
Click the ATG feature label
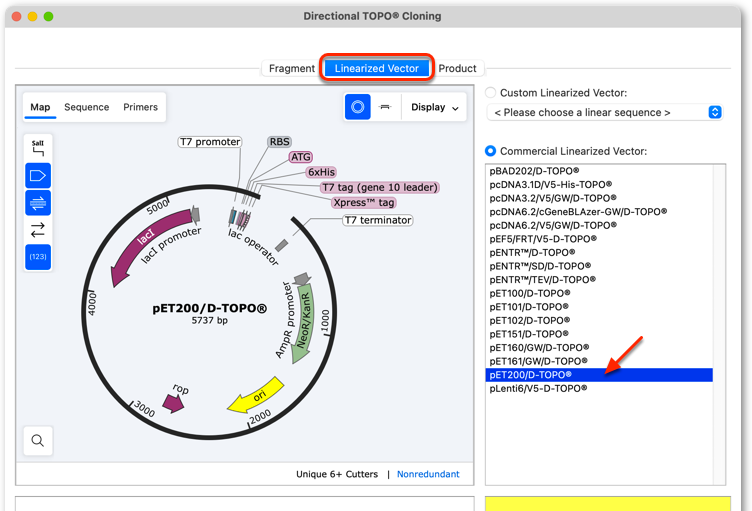[x=301, y=157]
